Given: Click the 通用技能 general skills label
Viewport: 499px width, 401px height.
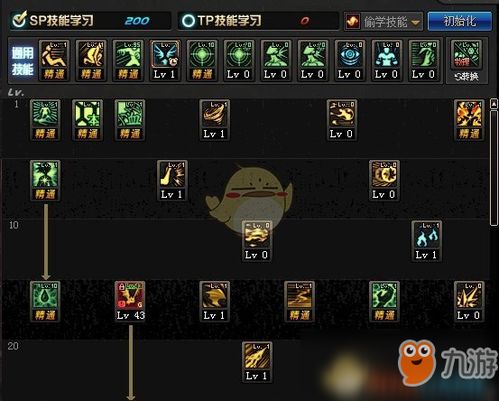Looking at the screenshot, I should 23,61.
